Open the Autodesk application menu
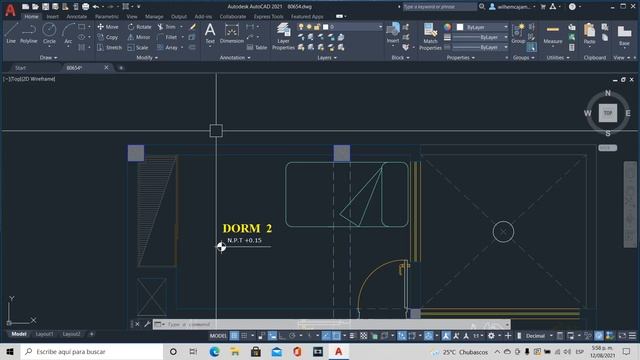The width and height of the screenshot is (640, 360). (10, 10)
